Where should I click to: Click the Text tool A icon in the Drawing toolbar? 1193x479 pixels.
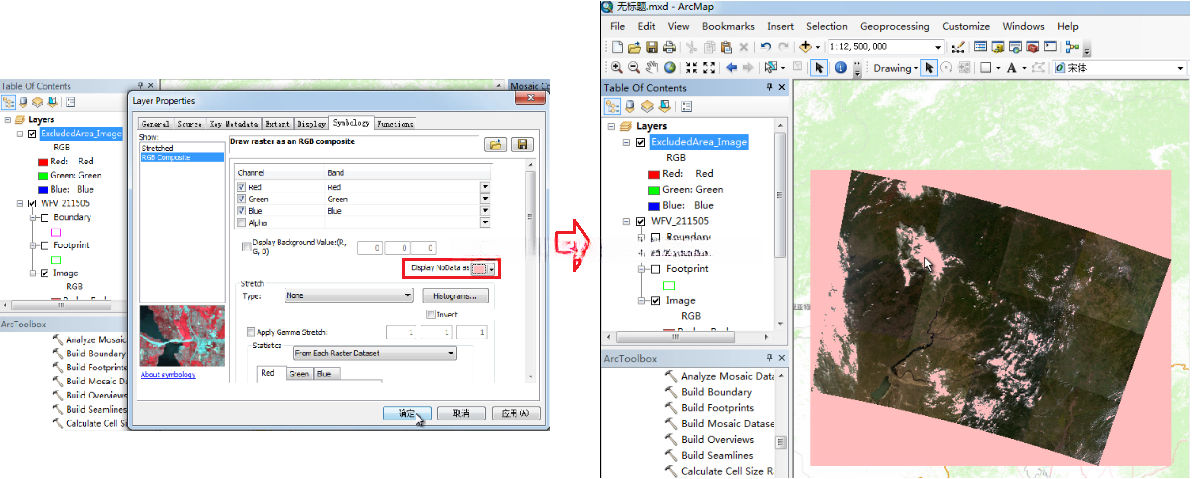[x=1011, y=68]
